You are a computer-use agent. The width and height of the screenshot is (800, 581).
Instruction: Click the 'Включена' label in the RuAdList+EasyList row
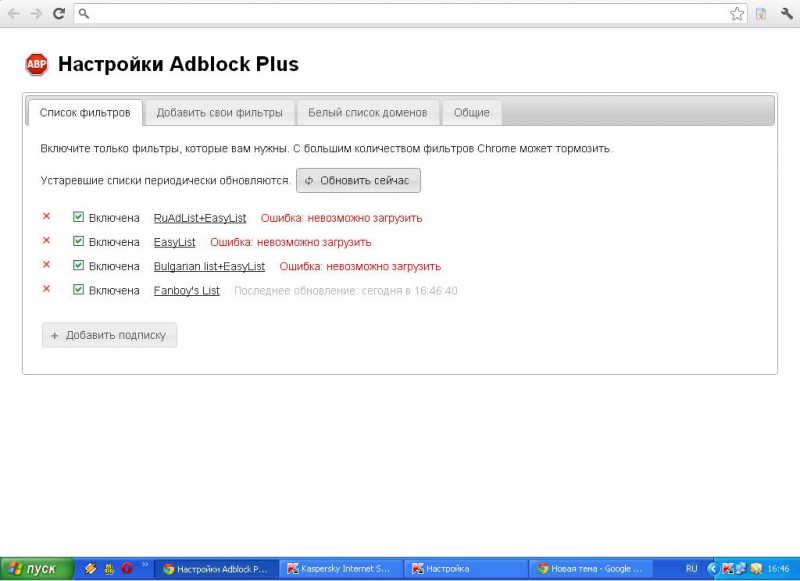pos(114,218)
